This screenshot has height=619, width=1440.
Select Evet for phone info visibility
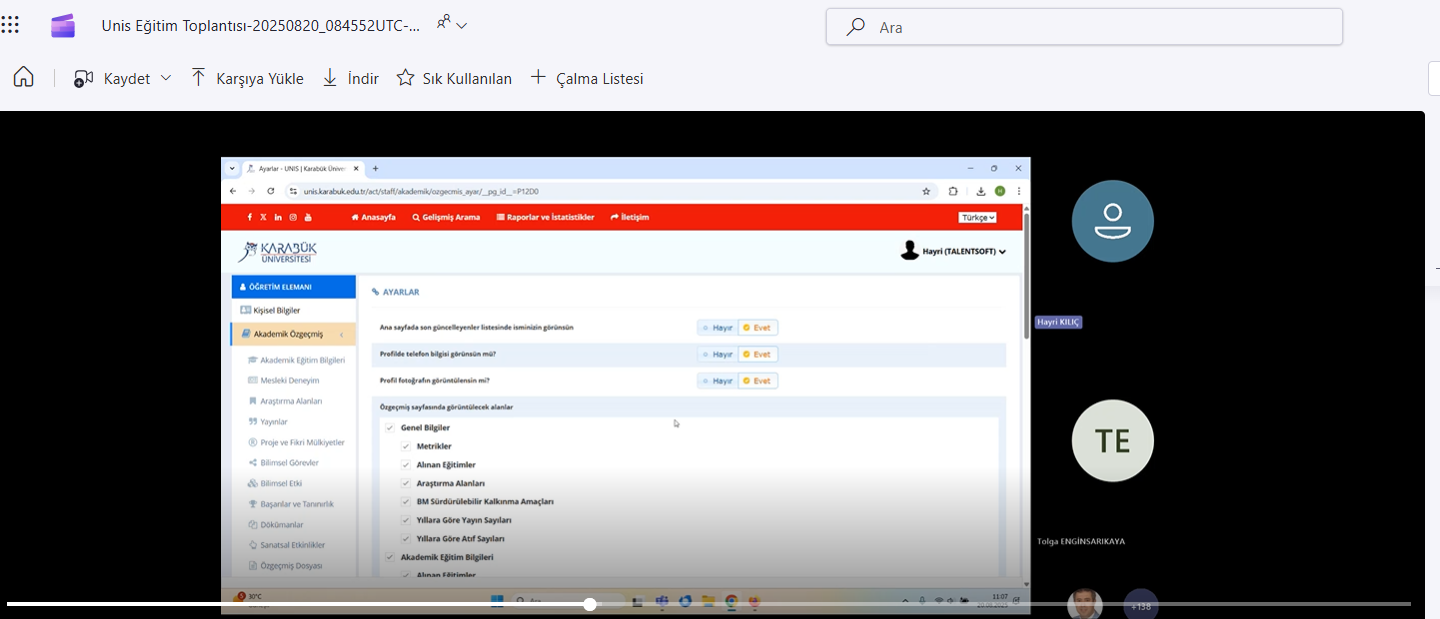click(x=757, y=354)
